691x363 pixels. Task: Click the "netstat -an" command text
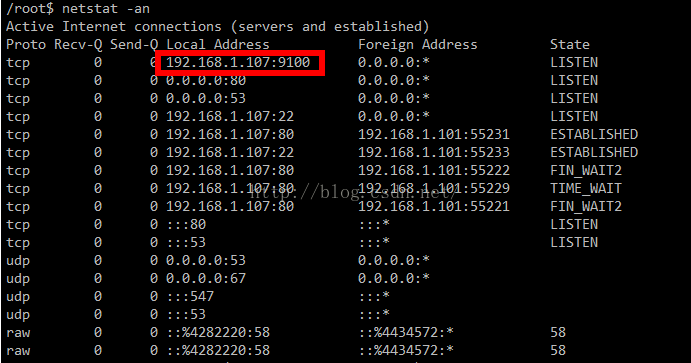point(106,9)
